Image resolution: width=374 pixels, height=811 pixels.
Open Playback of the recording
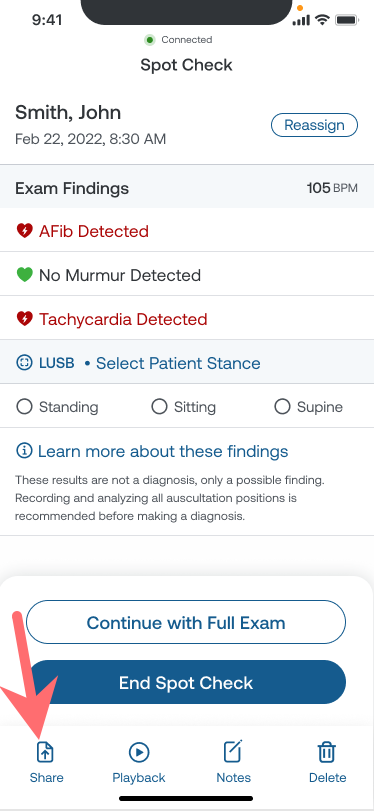(139, 752)
